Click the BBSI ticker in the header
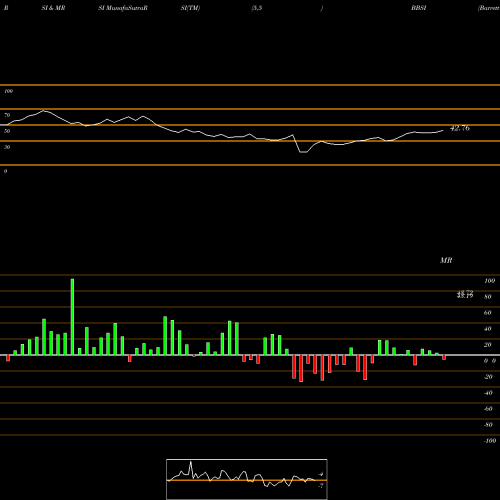 click(419, 8)
